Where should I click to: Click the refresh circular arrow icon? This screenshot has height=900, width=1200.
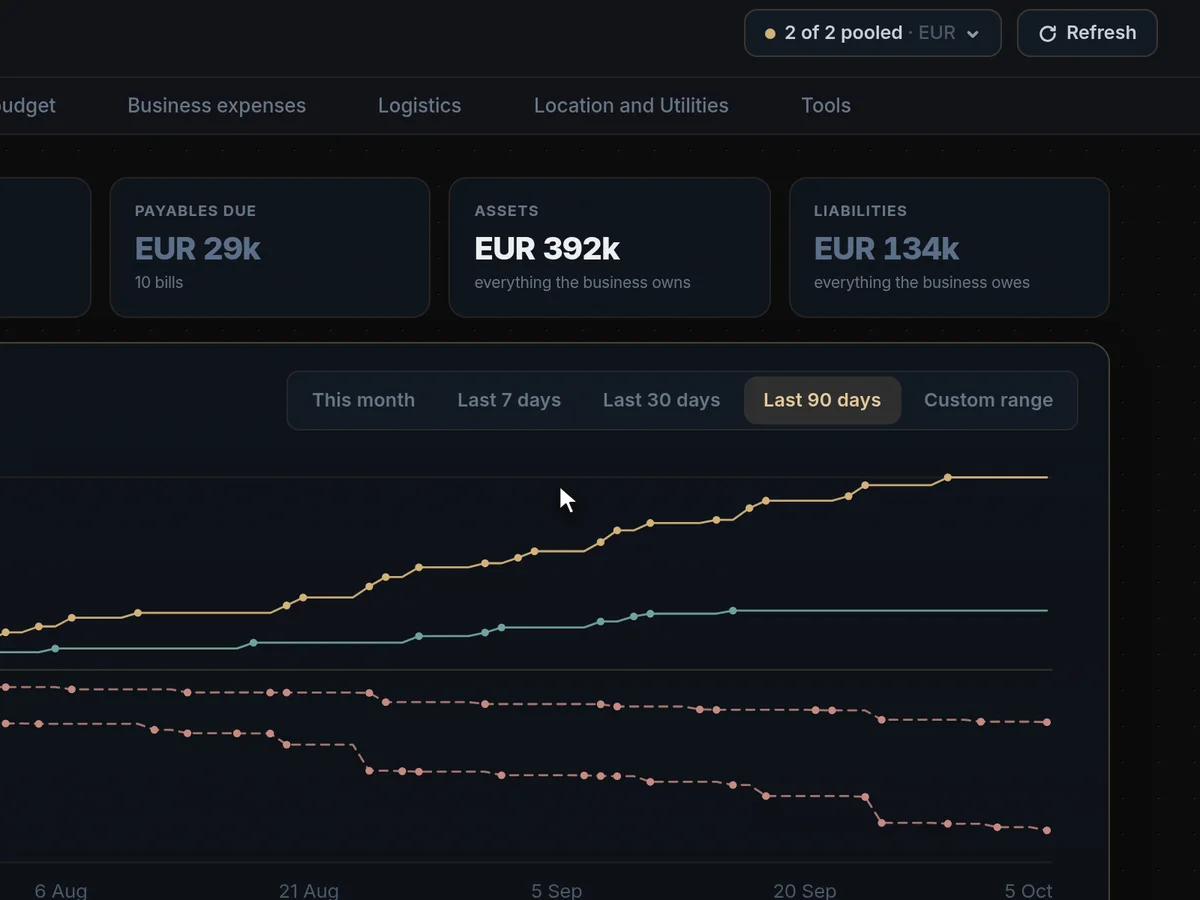point(1047,34)
